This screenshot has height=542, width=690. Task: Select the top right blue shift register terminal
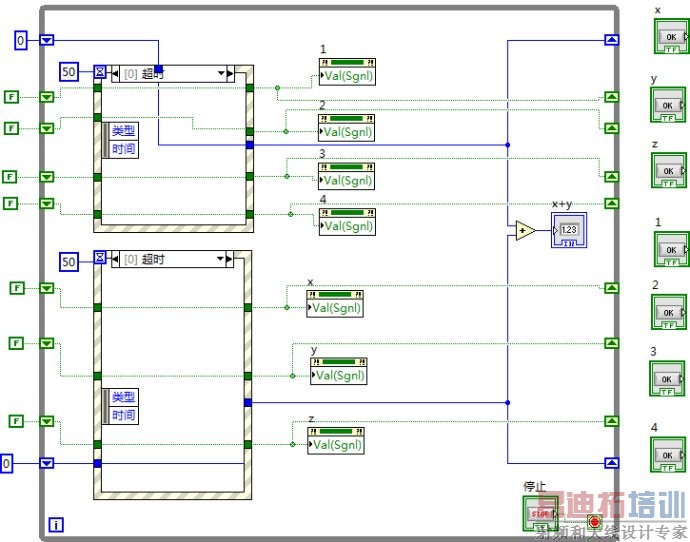[x=612, y=40]
